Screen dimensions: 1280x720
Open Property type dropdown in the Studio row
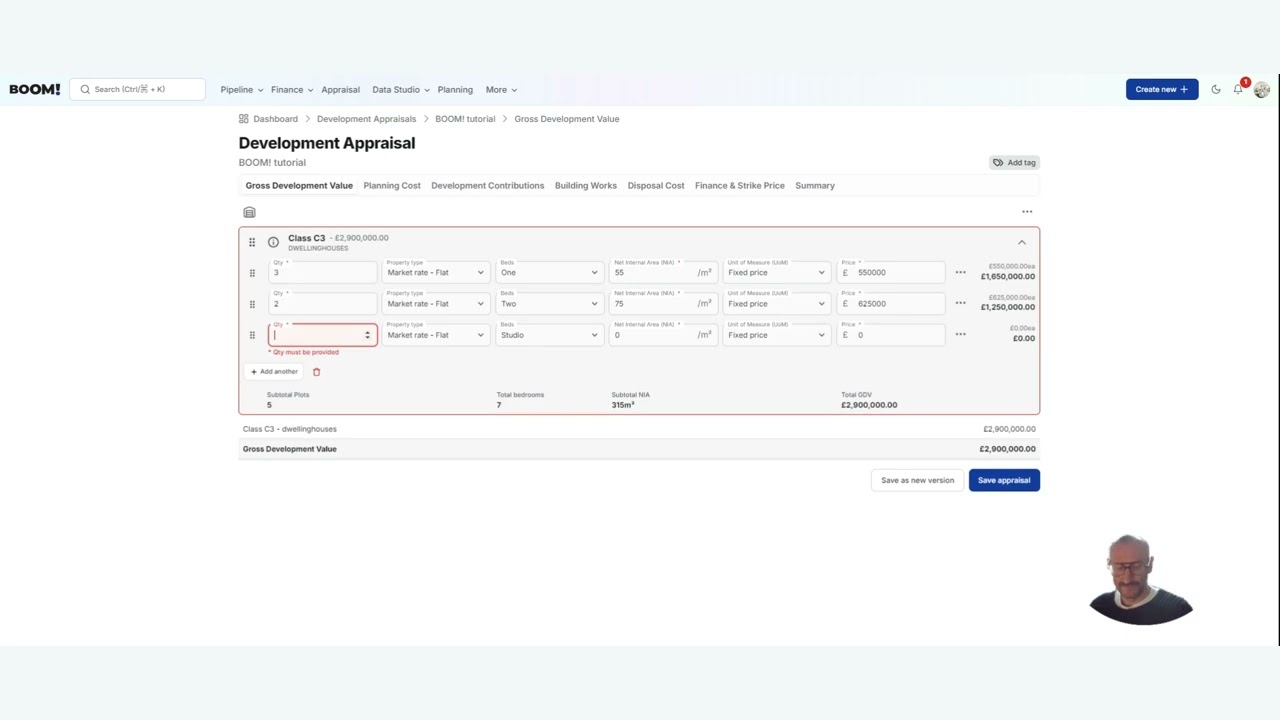(435, 334)
